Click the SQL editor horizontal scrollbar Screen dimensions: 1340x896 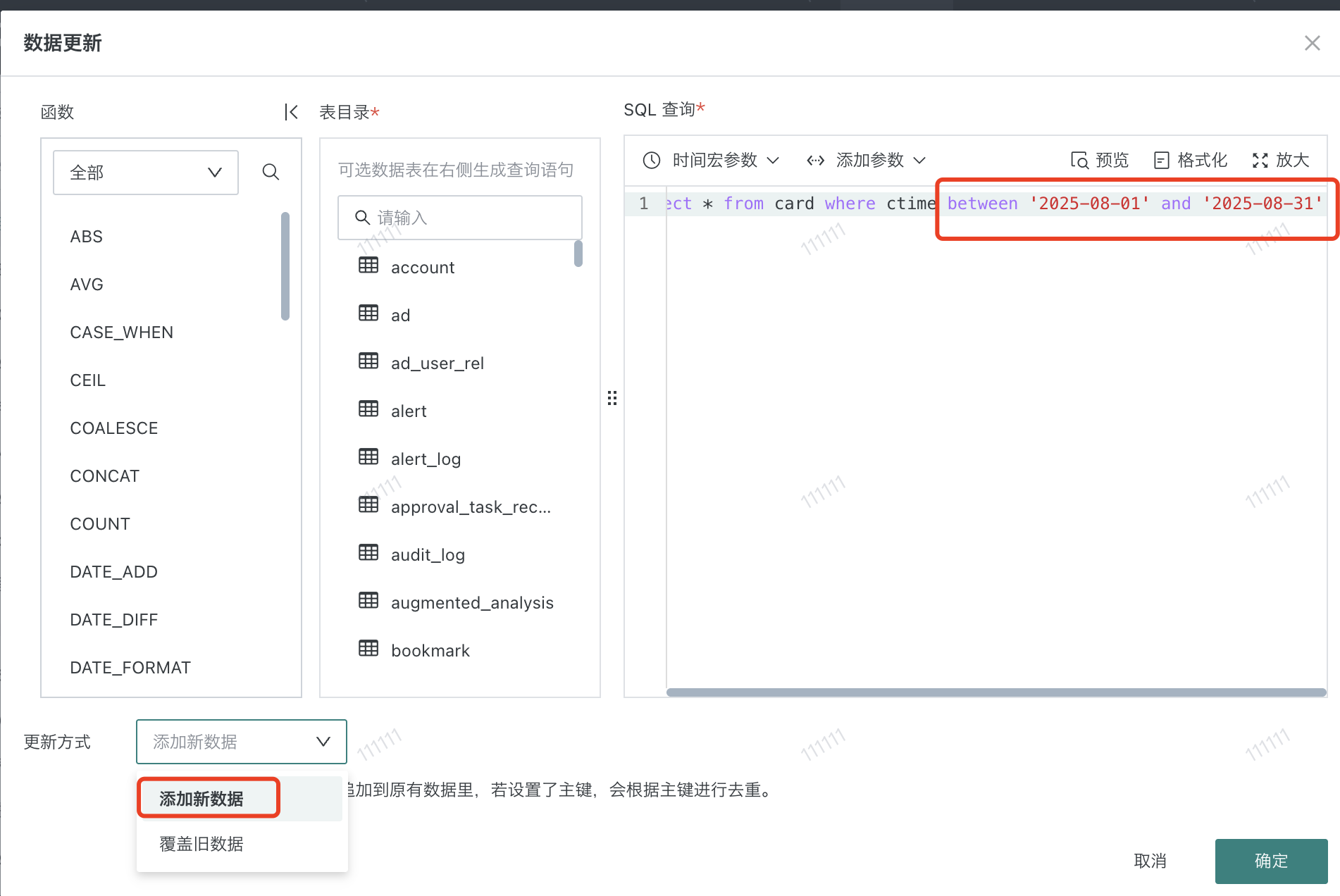[x=996, y=692]
